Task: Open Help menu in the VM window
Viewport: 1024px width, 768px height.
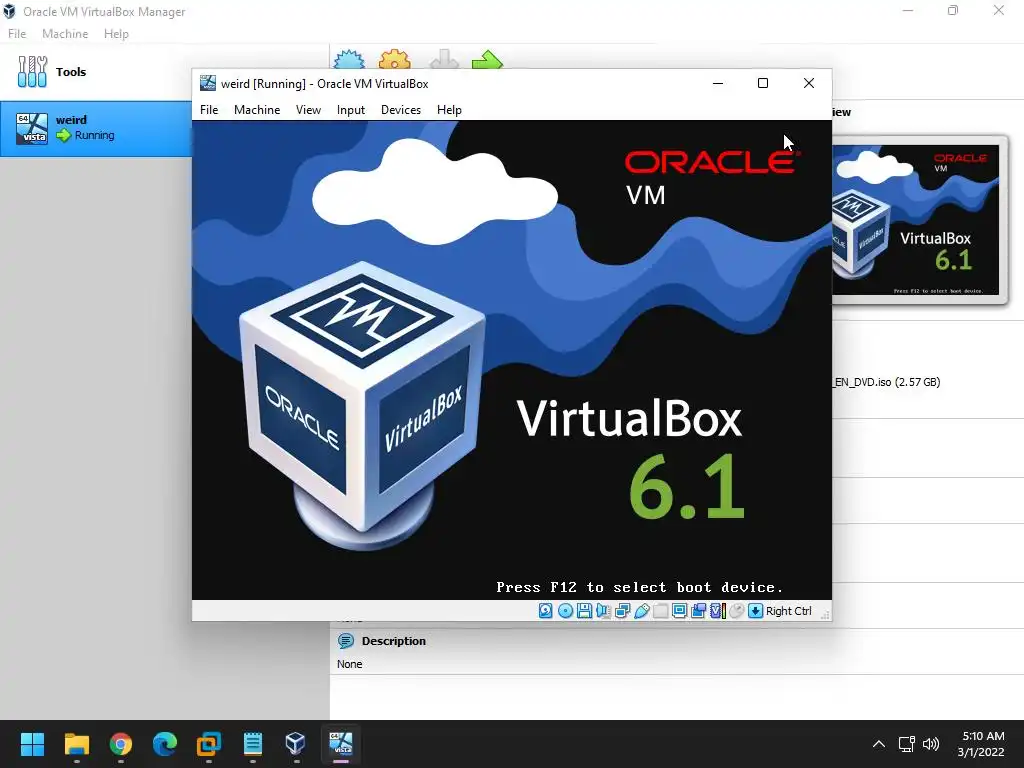Action: click(449, 110)
